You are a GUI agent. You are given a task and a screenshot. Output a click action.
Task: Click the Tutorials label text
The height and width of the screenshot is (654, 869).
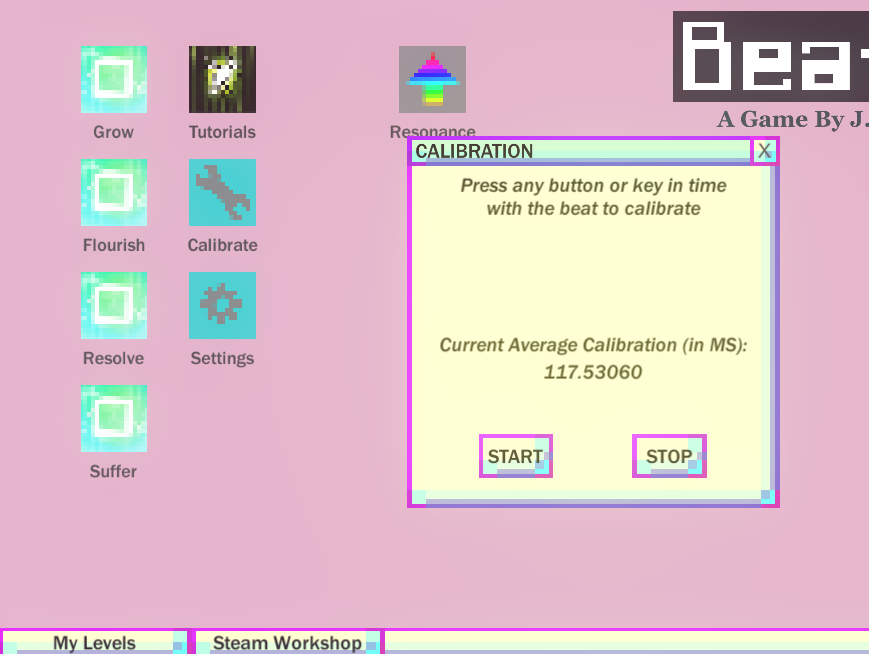(x=222, y=132)
